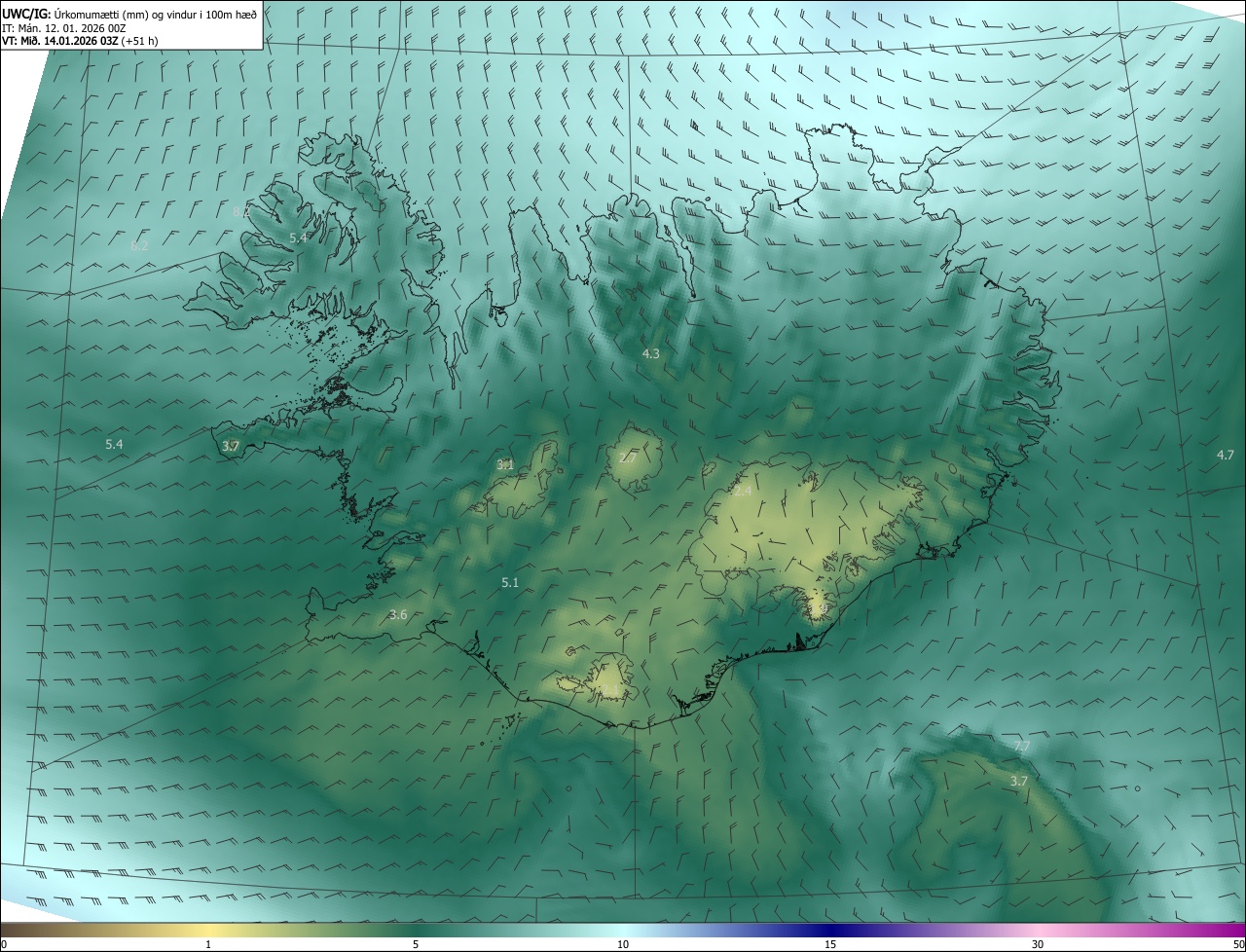This screenshot has height=952, width=1246.
Task: Click the pale yellow segment of the colour bar
Action: [208, 931]
